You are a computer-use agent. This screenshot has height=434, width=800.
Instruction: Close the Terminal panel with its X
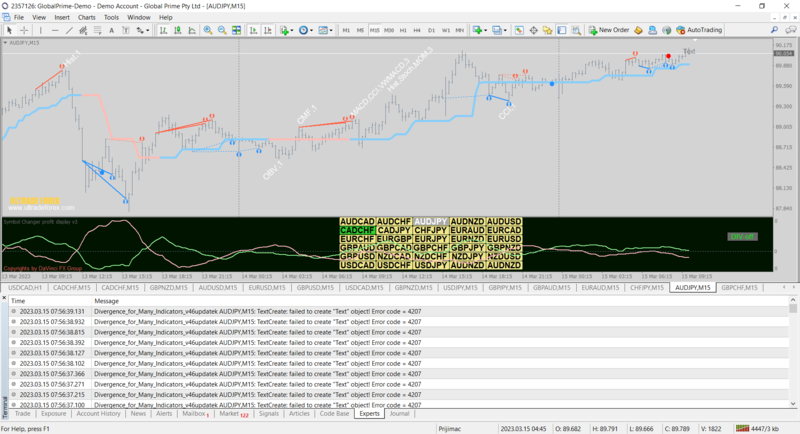tap(4, 297)
